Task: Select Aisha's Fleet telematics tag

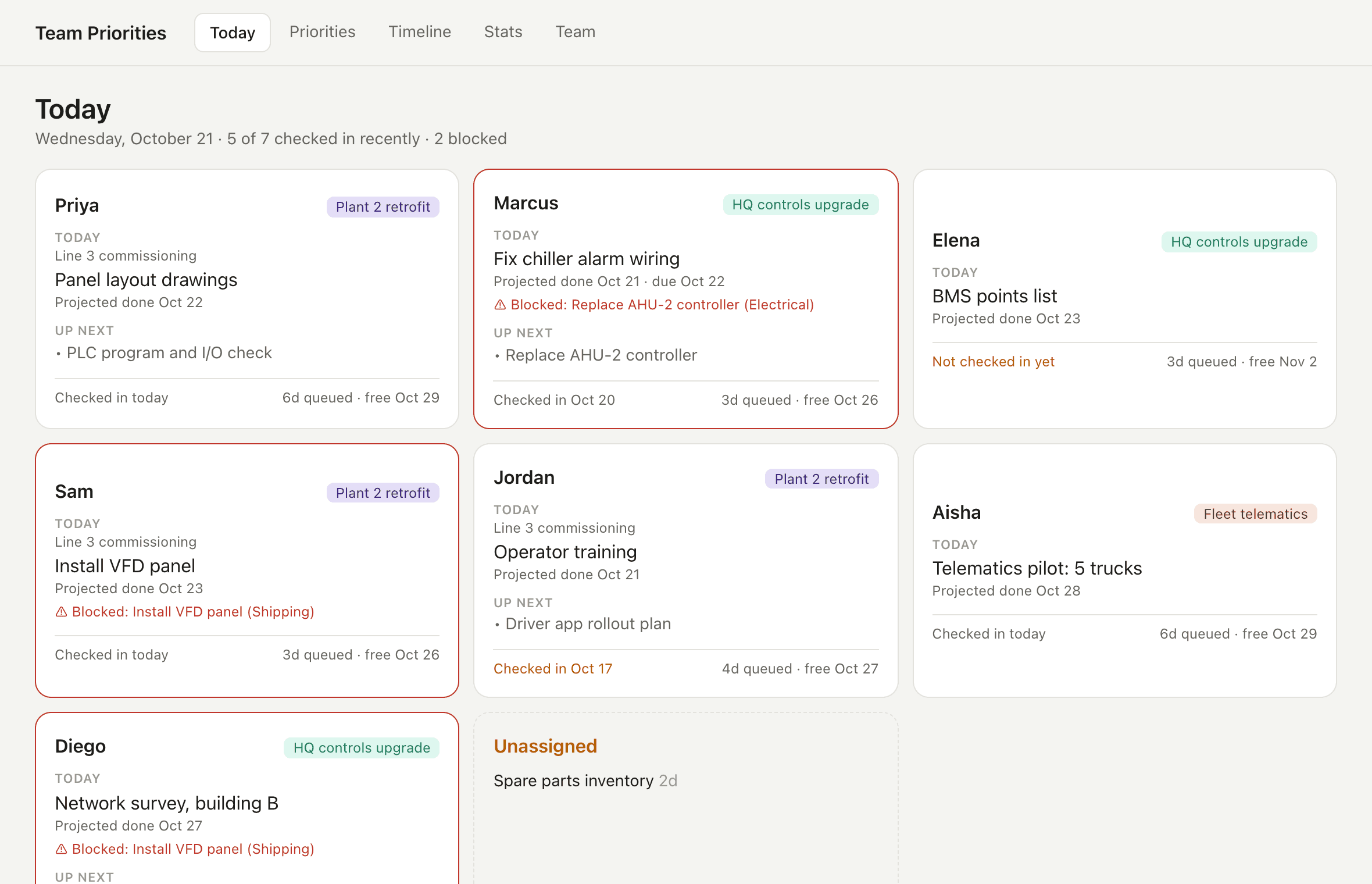Action: click(x=1255, y=514)
